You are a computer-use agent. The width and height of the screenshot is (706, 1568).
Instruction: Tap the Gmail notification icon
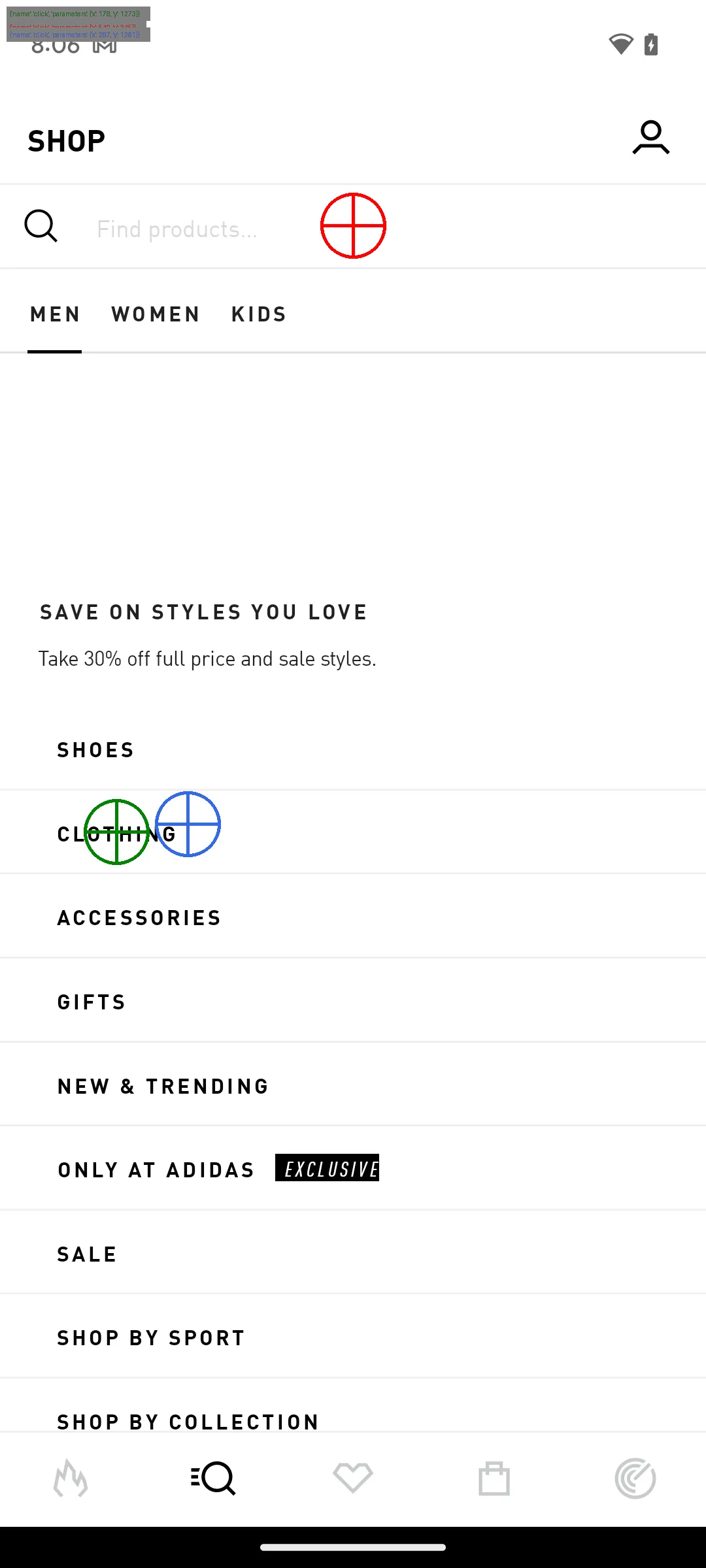coord(105,46)
